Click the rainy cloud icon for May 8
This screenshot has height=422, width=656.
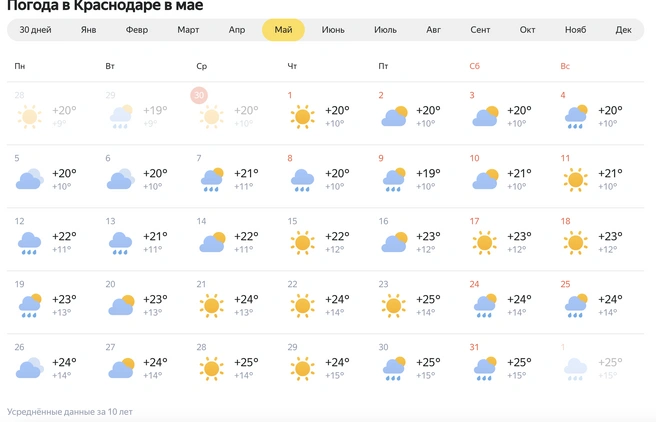pyautogui.click(x=302, y=180)
